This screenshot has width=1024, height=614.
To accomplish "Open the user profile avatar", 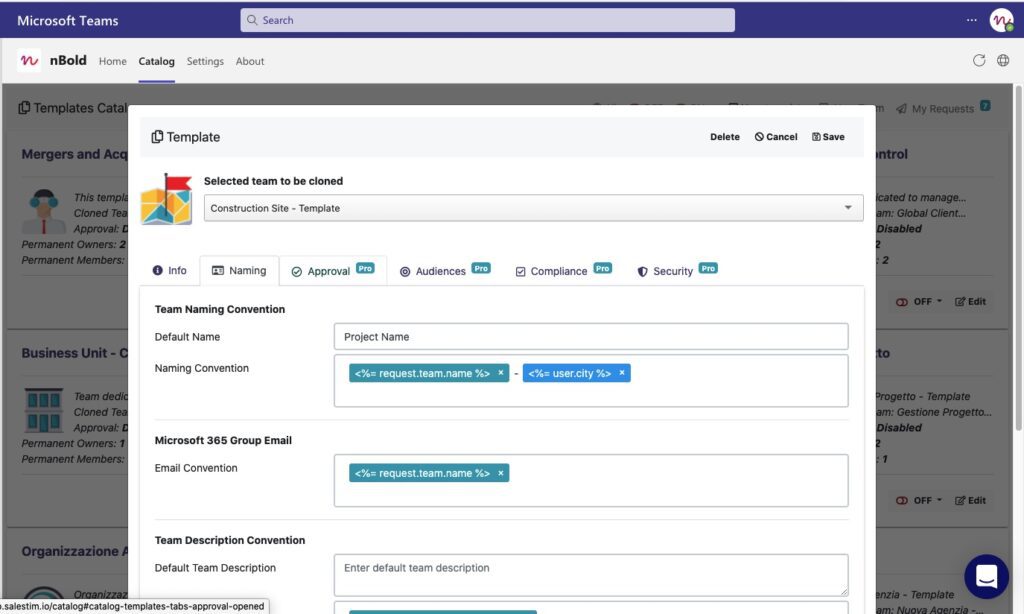I will [x=1001, y=20].
